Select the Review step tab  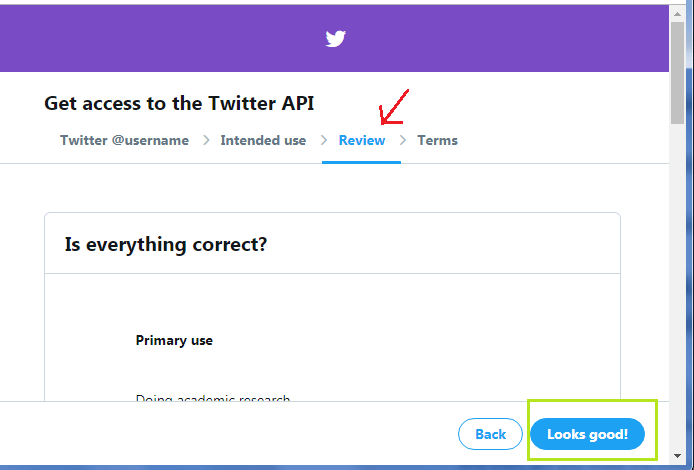(362, 141)
